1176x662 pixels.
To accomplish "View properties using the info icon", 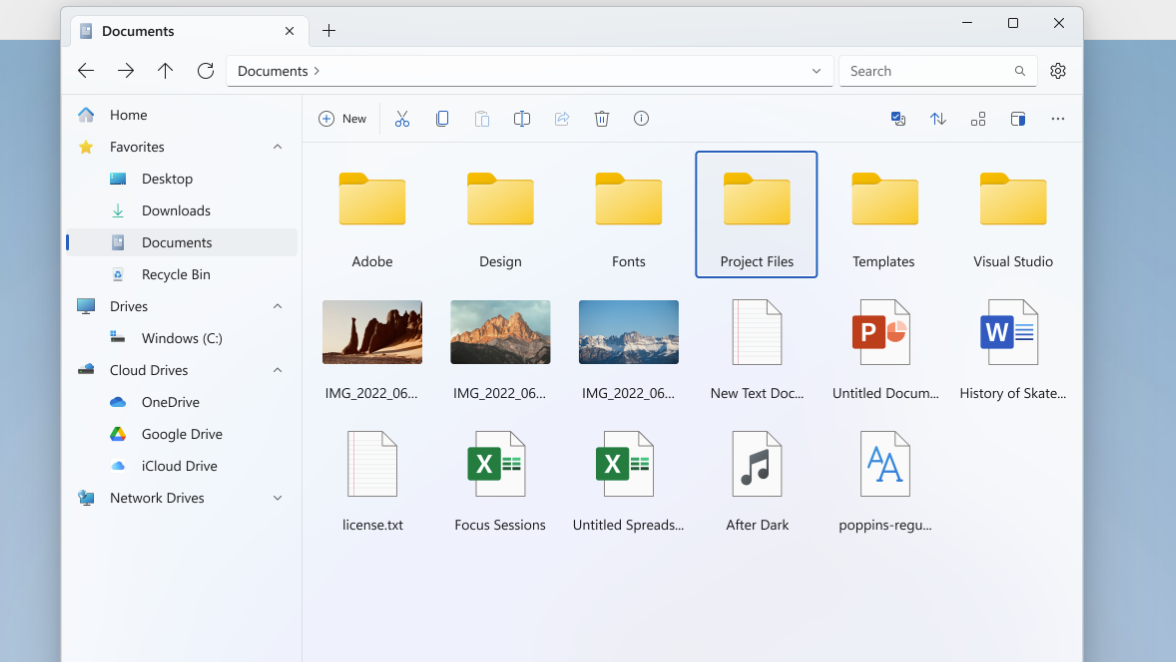I will [x=641, y=118].
